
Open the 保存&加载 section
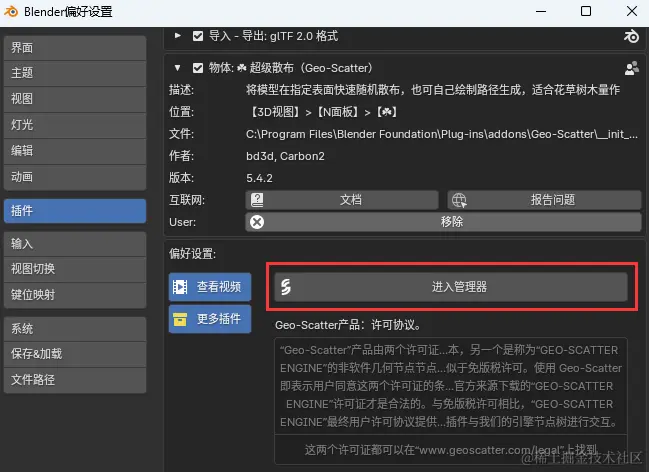(x=75, y=354)
